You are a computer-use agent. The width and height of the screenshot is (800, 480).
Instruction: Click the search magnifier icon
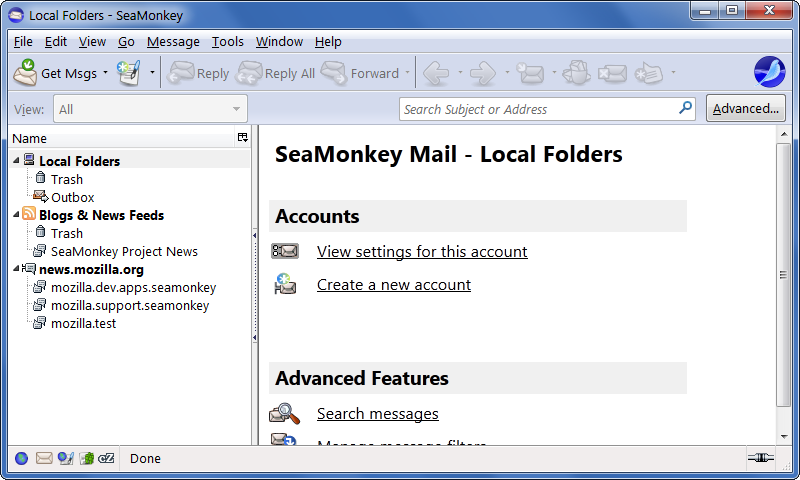point(685,108)
